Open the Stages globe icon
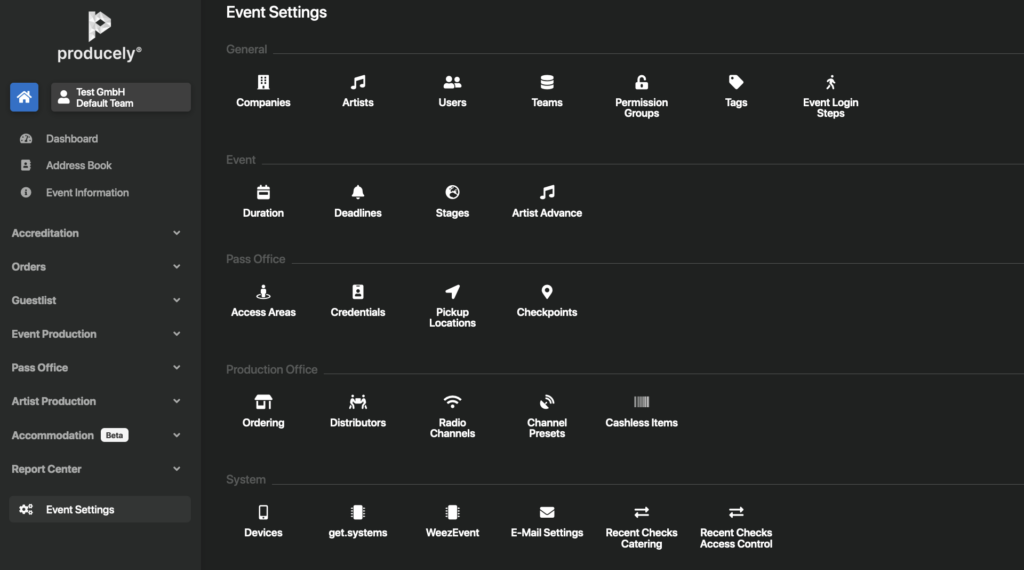The image size is (1024, 570). click(452, 193)
